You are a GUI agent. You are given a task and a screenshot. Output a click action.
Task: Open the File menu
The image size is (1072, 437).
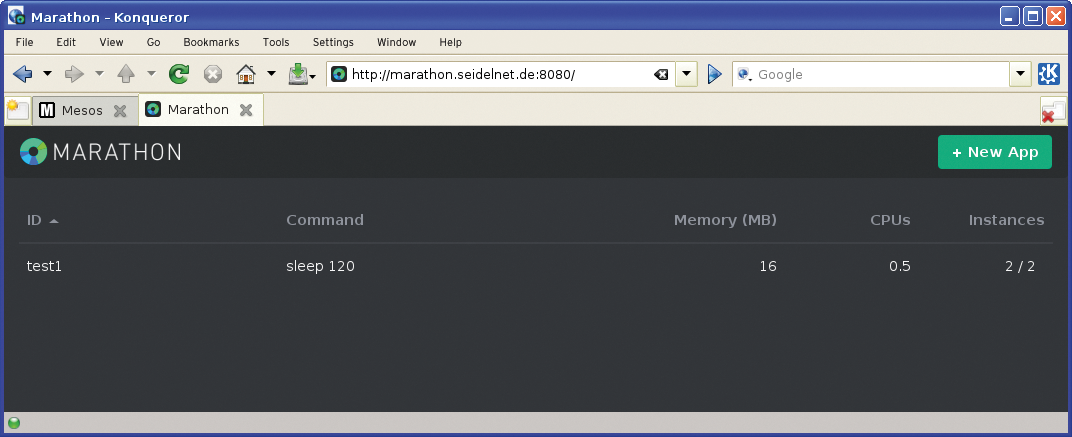(x=25, y=42)
